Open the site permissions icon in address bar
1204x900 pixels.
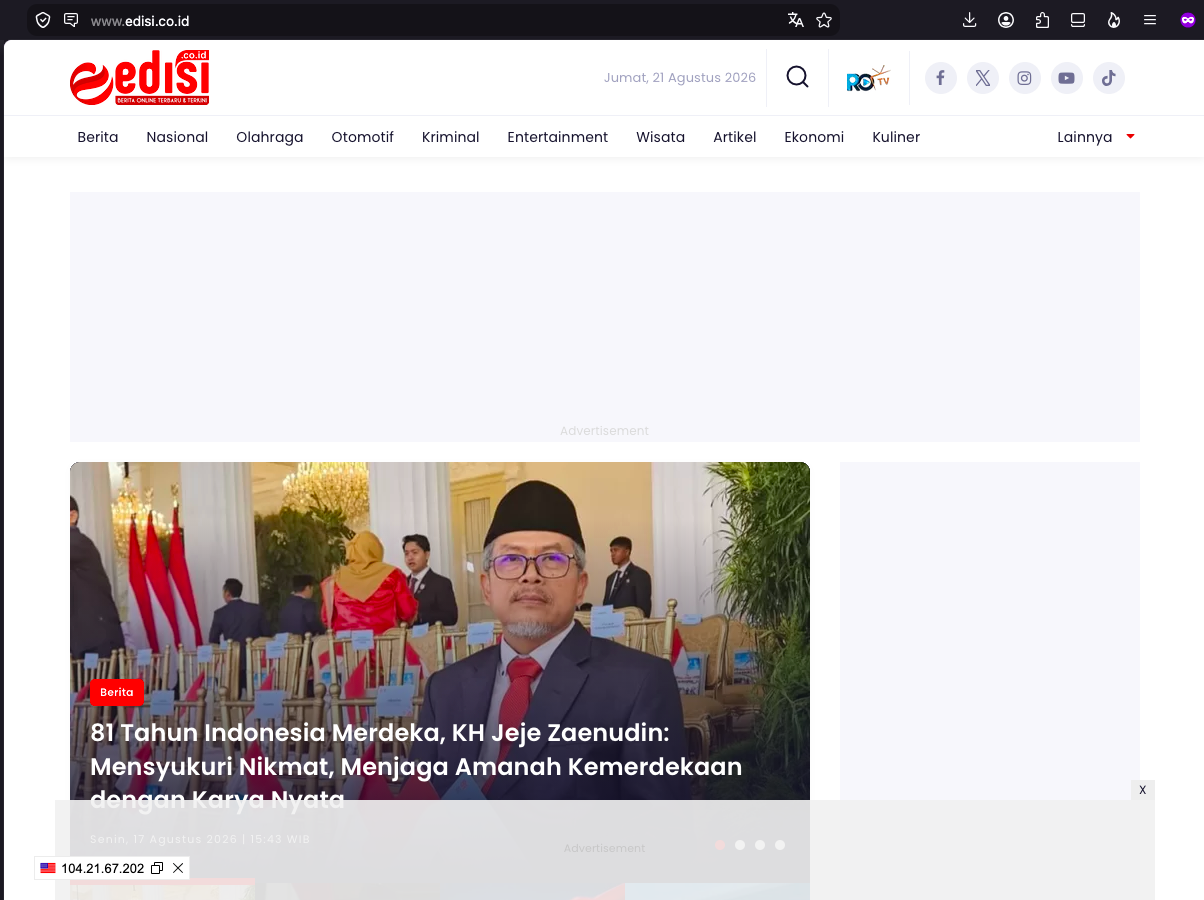click(x=71, y=20)
